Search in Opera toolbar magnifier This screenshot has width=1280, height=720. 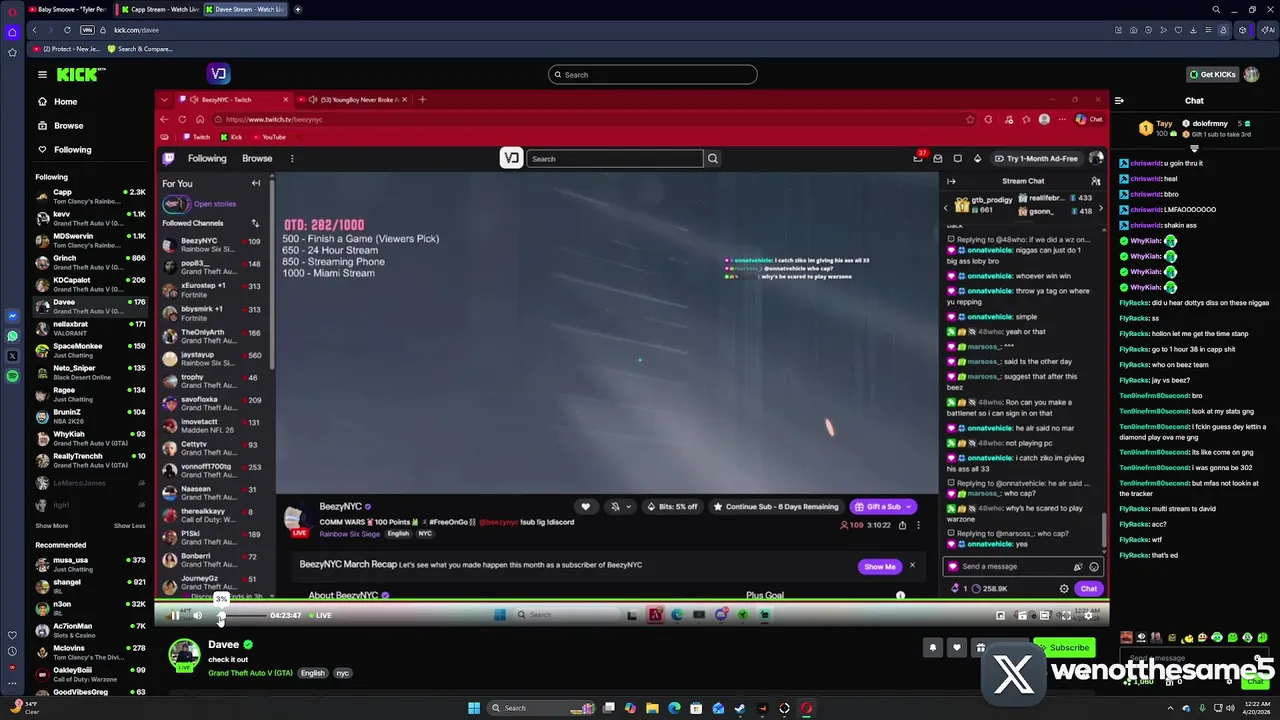1216,9
